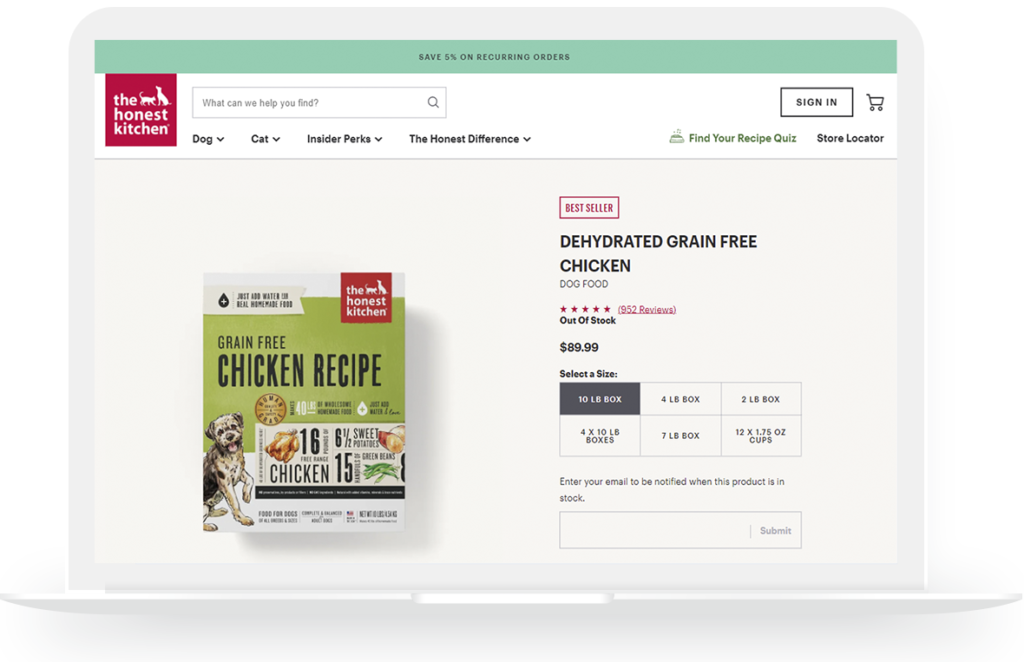
Task: Click The Honest Kitchen logo
Action: tap(140, 110)
